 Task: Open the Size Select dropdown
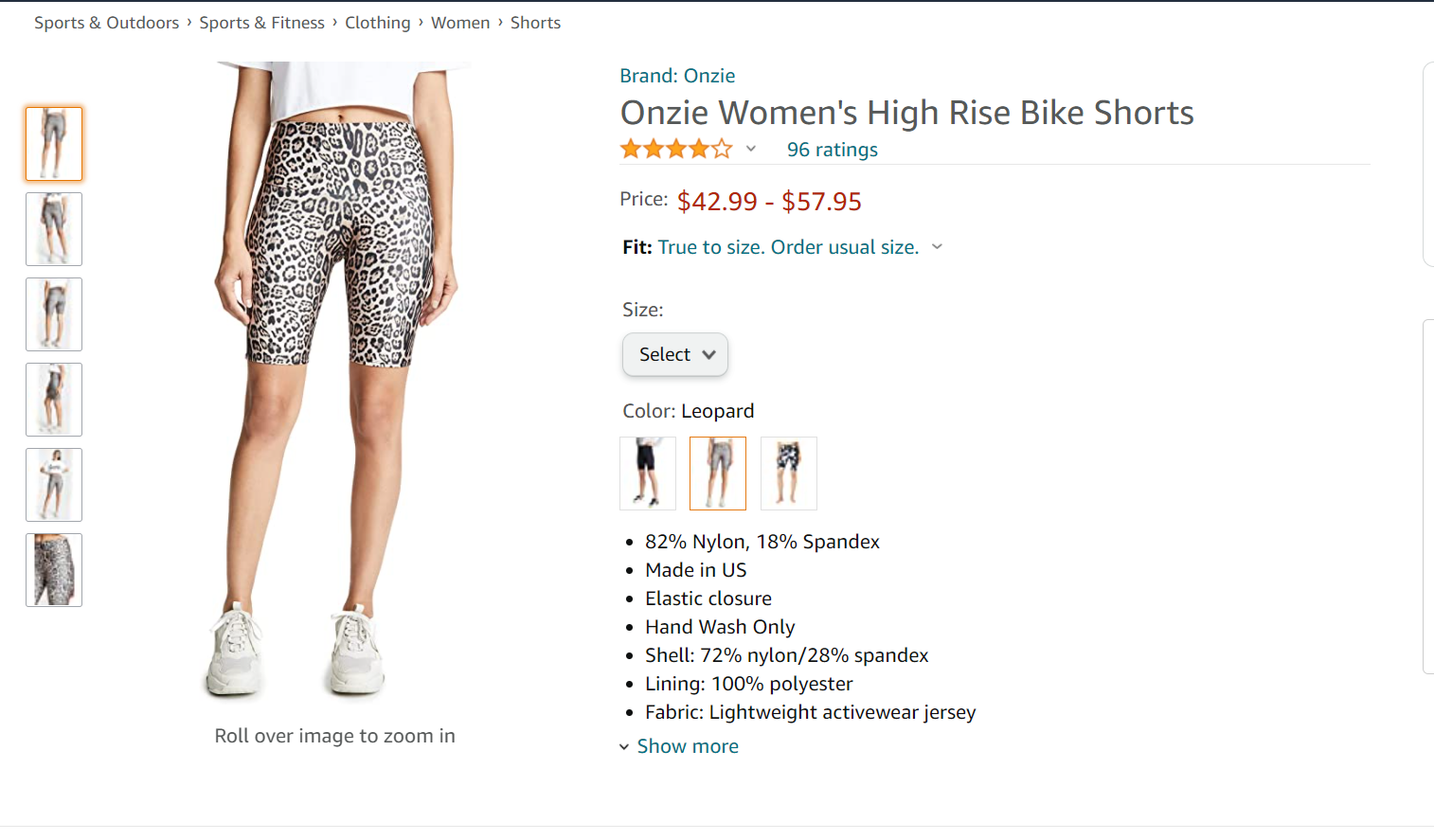pos(675,354)
